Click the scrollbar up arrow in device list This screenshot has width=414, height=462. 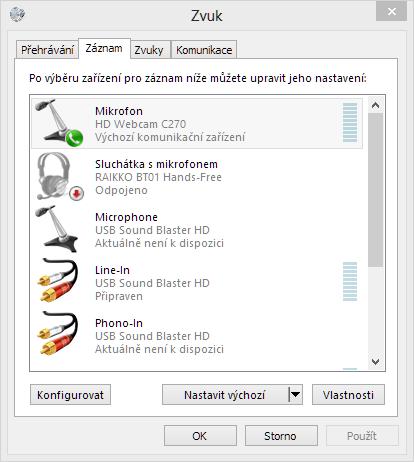pyautogui.click(x=376, y=105)
